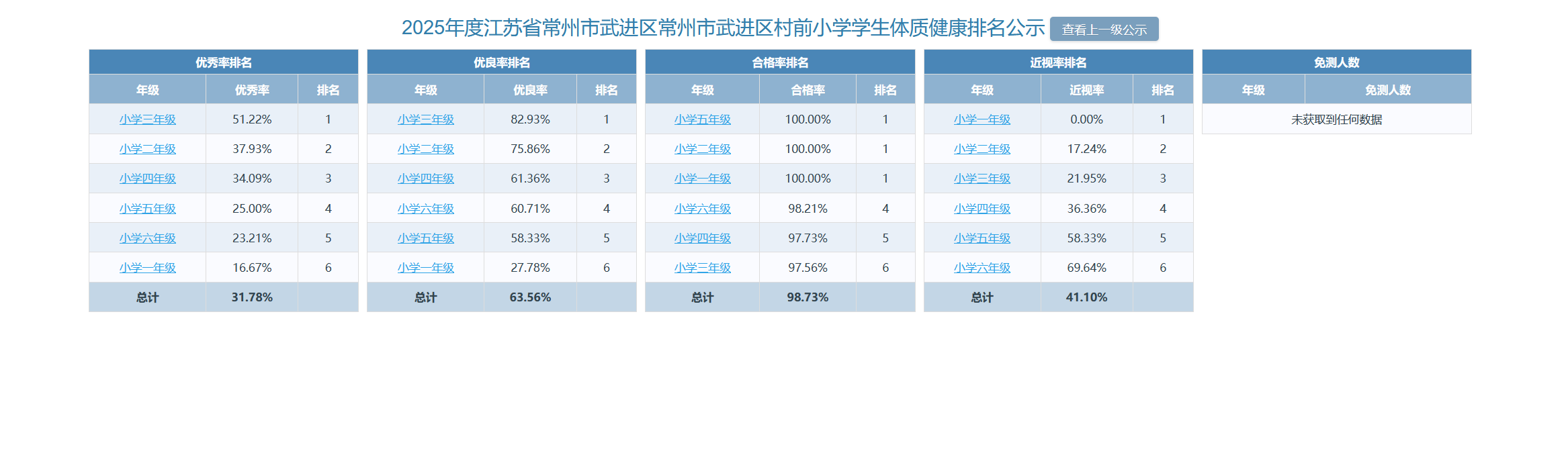This screenshot has width=1568, height=451.
Task: Select the 98.21% pass rate value
Action: (x=808, y=209)
